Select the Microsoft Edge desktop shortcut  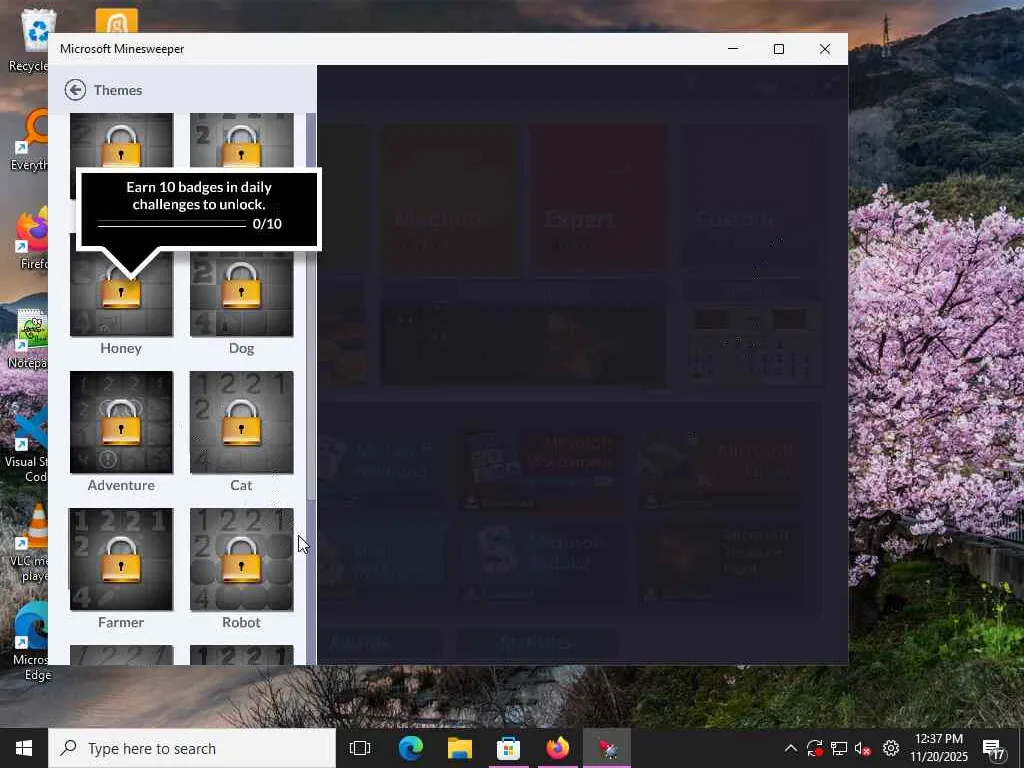31,641
